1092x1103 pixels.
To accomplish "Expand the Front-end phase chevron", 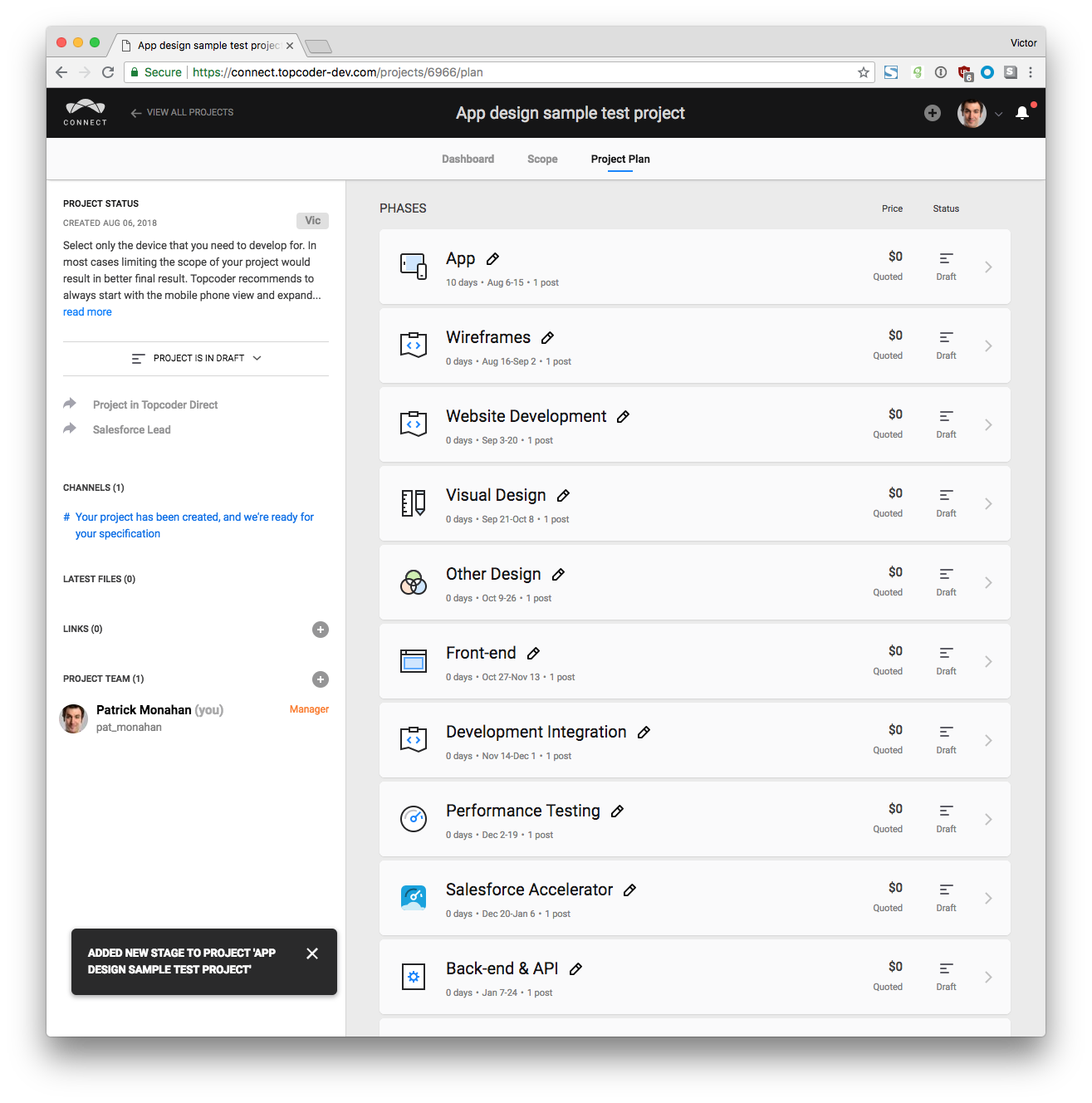I will [988, 662].
